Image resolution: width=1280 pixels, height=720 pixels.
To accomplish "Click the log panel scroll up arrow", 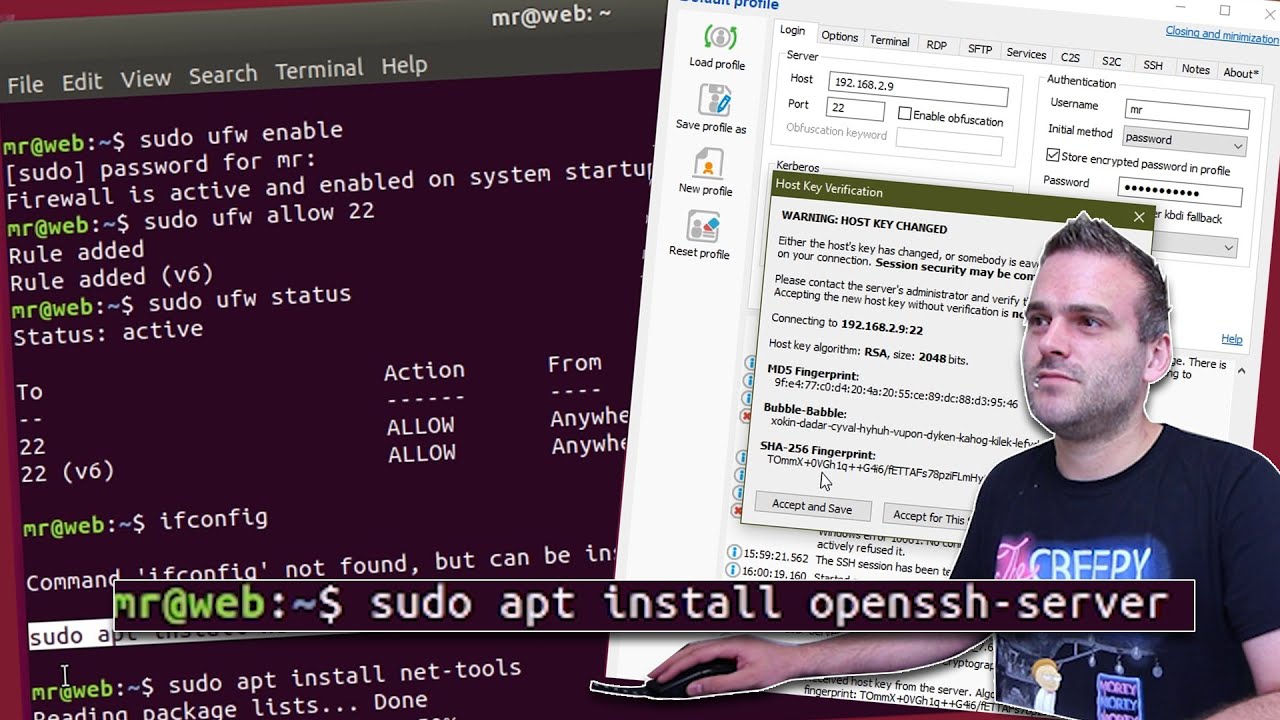I will point(1241,371).
